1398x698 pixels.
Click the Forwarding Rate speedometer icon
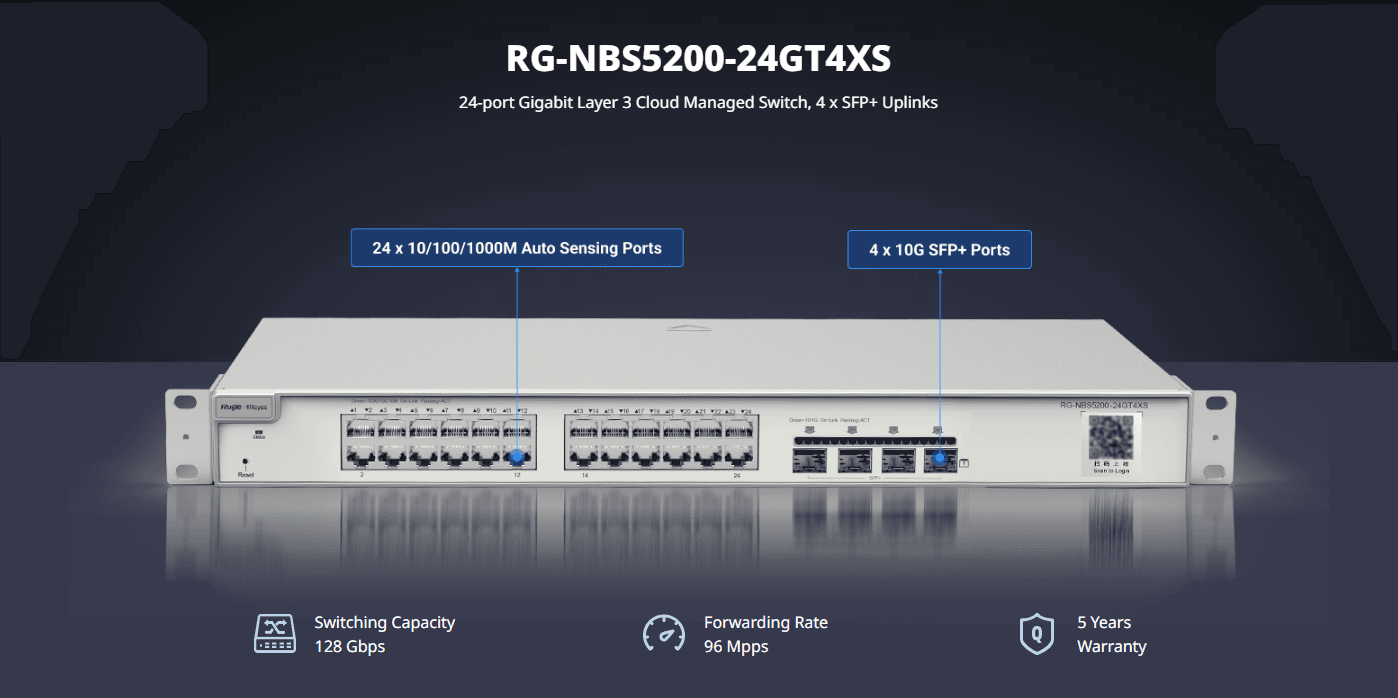[x=664, y=634]
